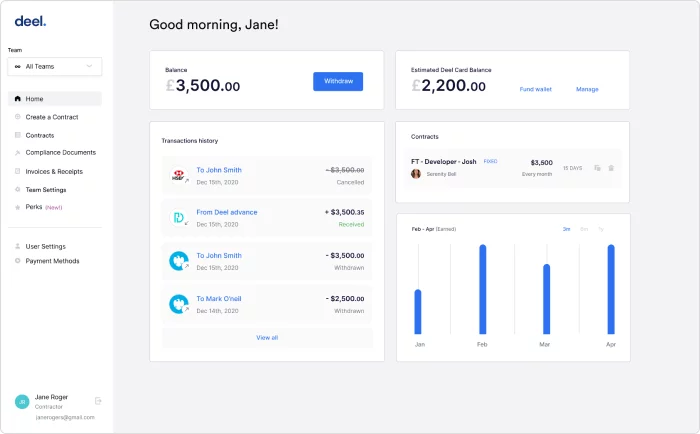Viewport: 700px width, 434px height.
Task: Select the 1y chart range
Action: [601, 229]
